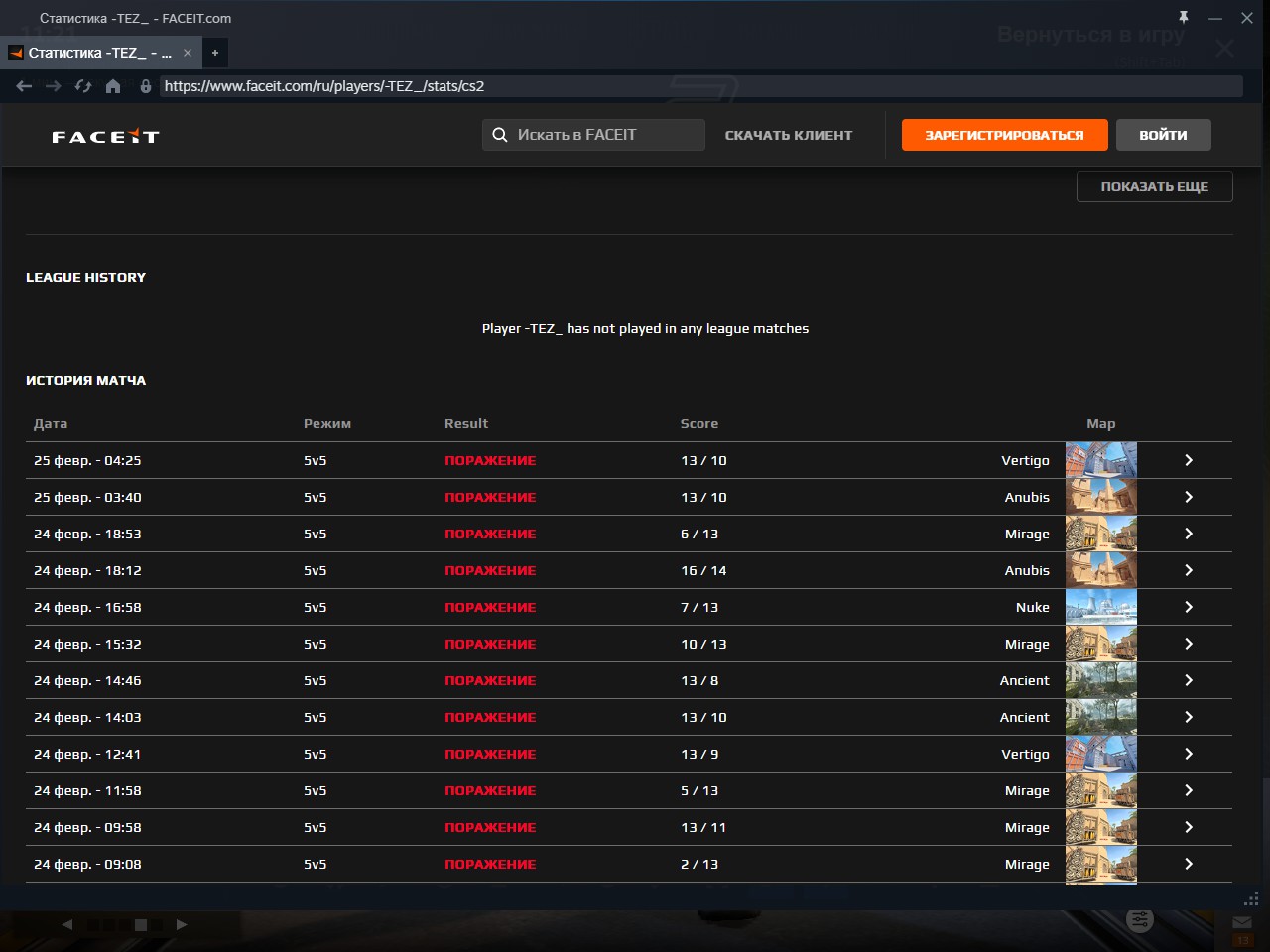Expand the 24 февр. 09:08 match
1270x952 pixels.
click(1189, 864)
